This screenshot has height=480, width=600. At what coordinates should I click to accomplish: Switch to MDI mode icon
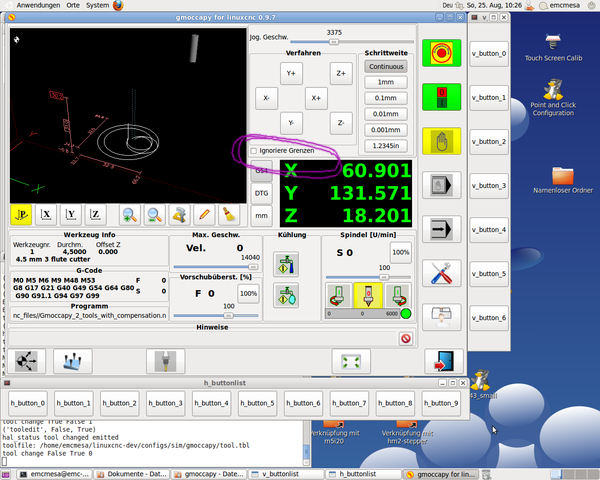tap(442, 185)
